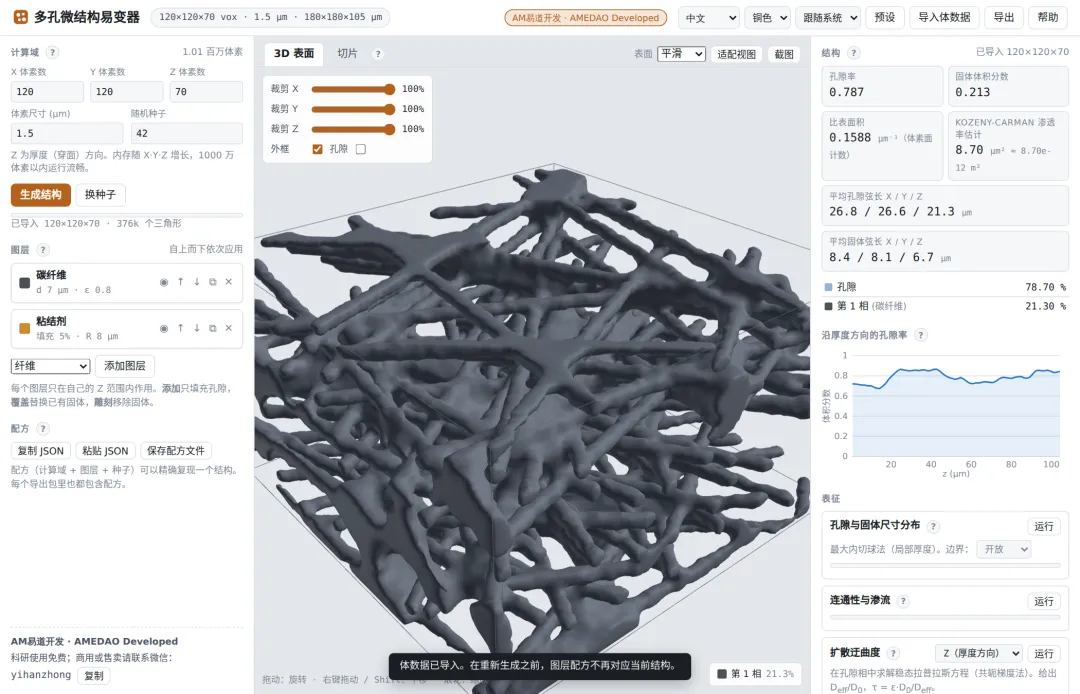Click the 换种子 button
The image size is (1080, 694).
pyautogui.click(x=101, y=195)
